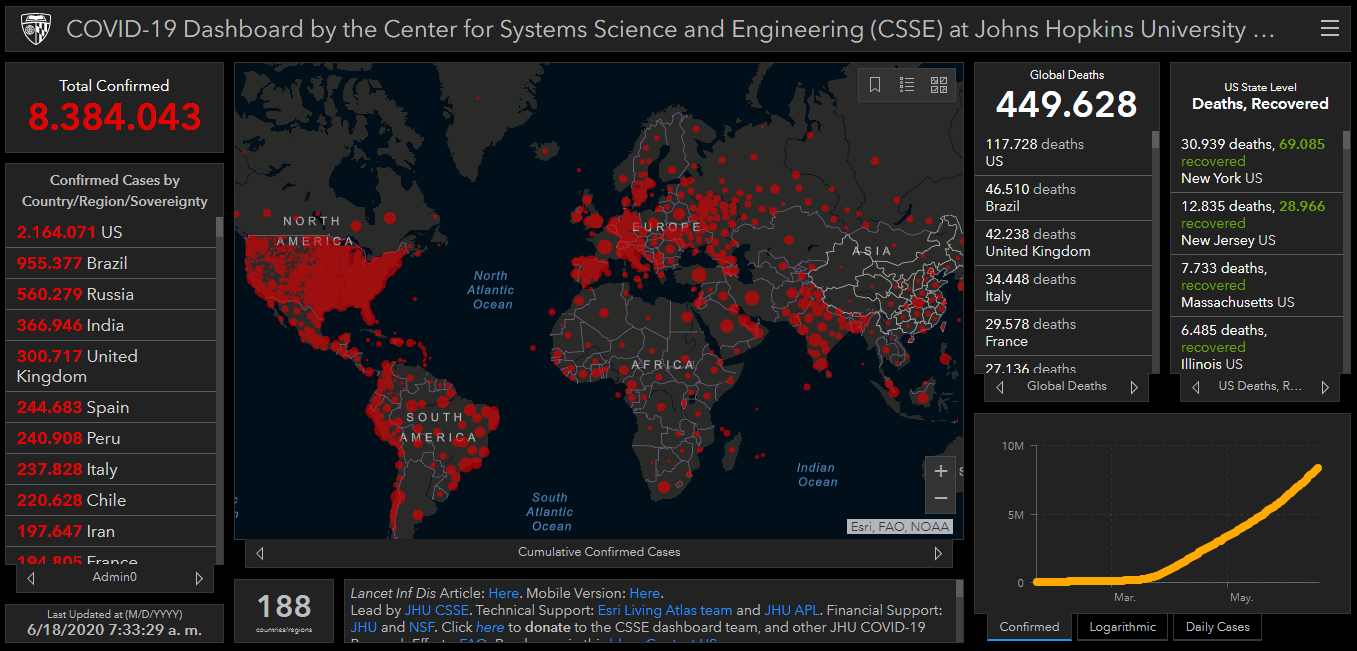Screen dimensions: 1357x651
Task: Click right arrow next to Global Deaths tab
Action: click(1134, 387)
